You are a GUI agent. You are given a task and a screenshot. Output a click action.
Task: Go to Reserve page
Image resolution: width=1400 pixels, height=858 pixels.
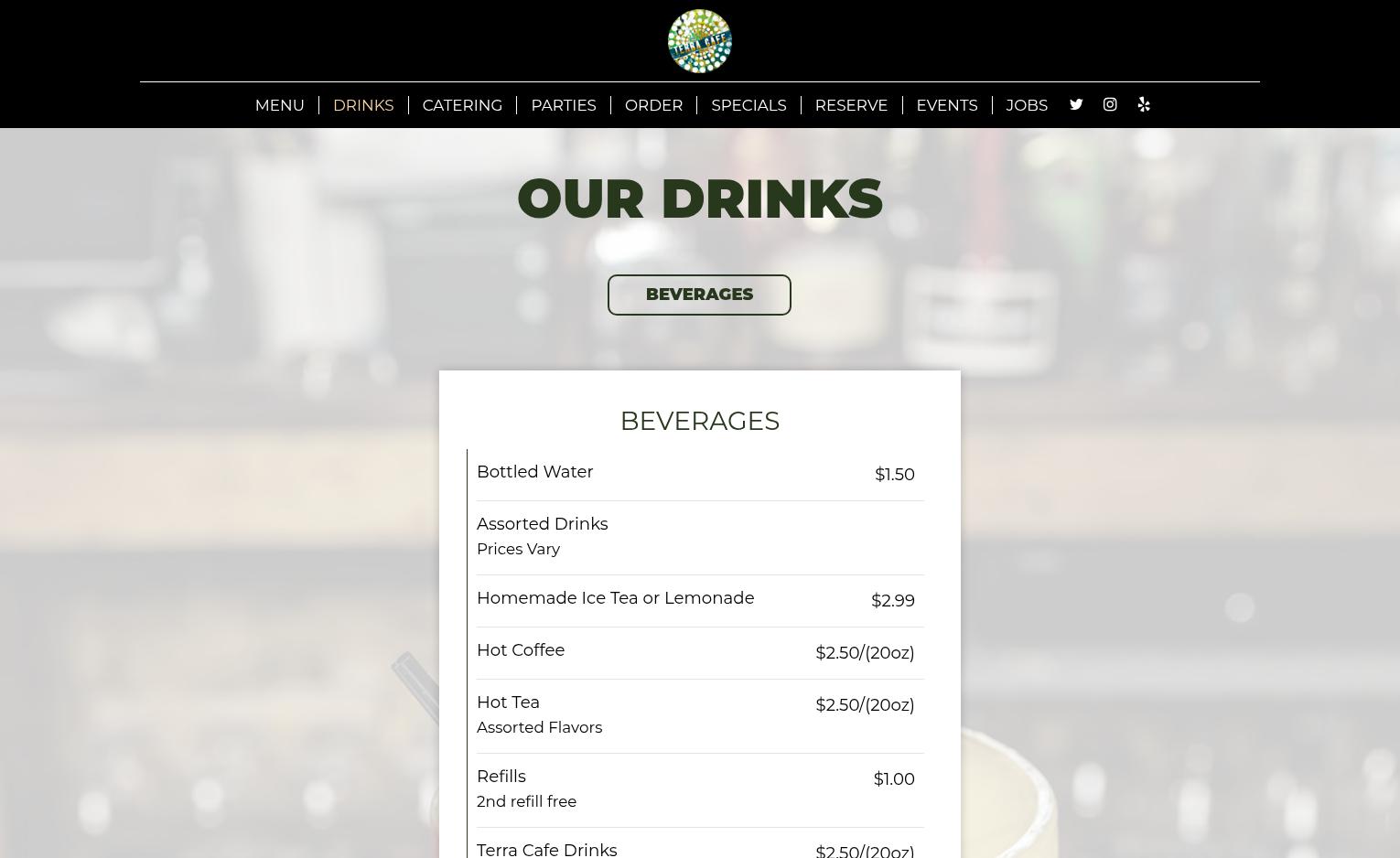[851, 105]
